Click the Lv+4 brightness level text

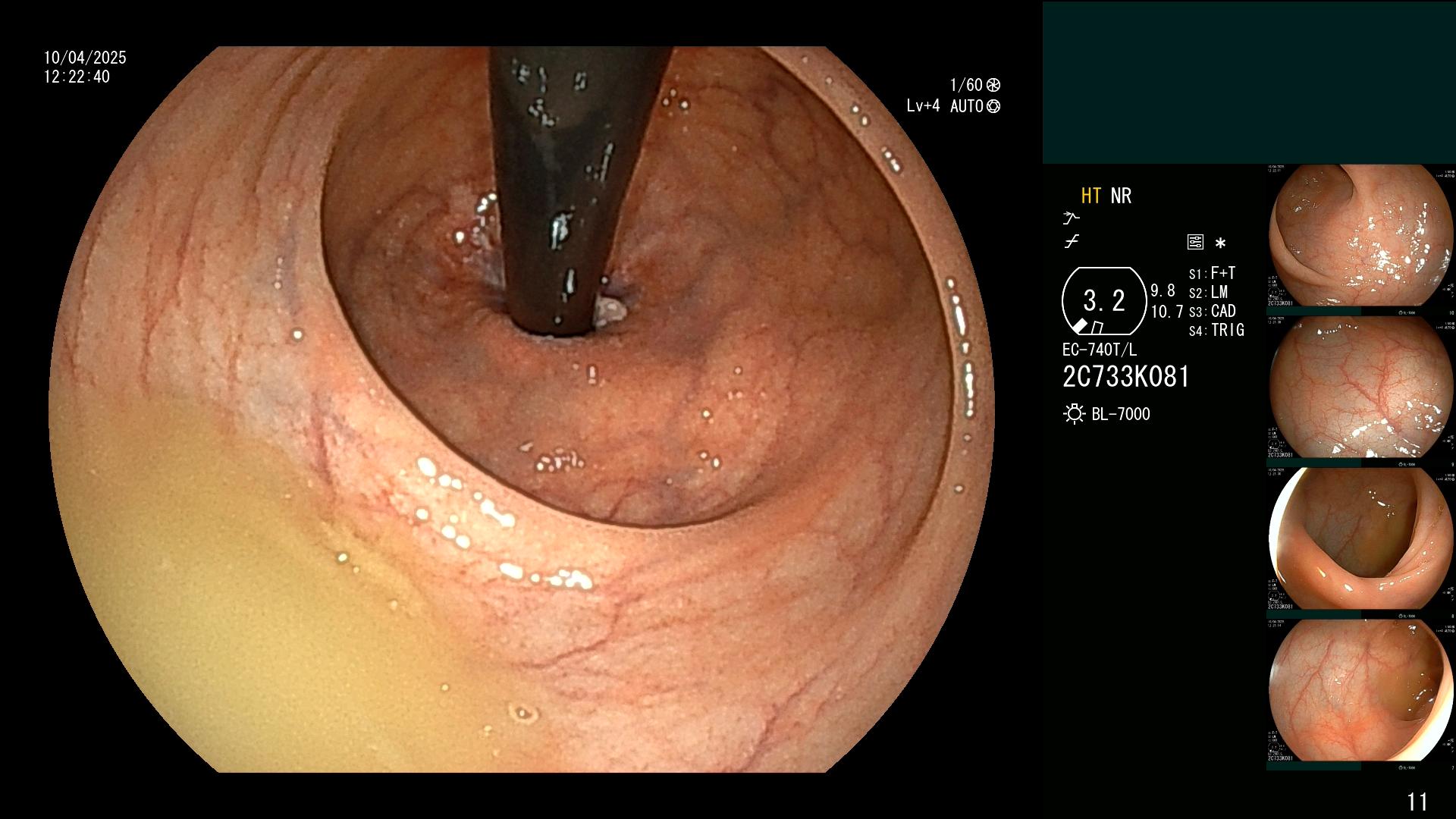(923, 106)
